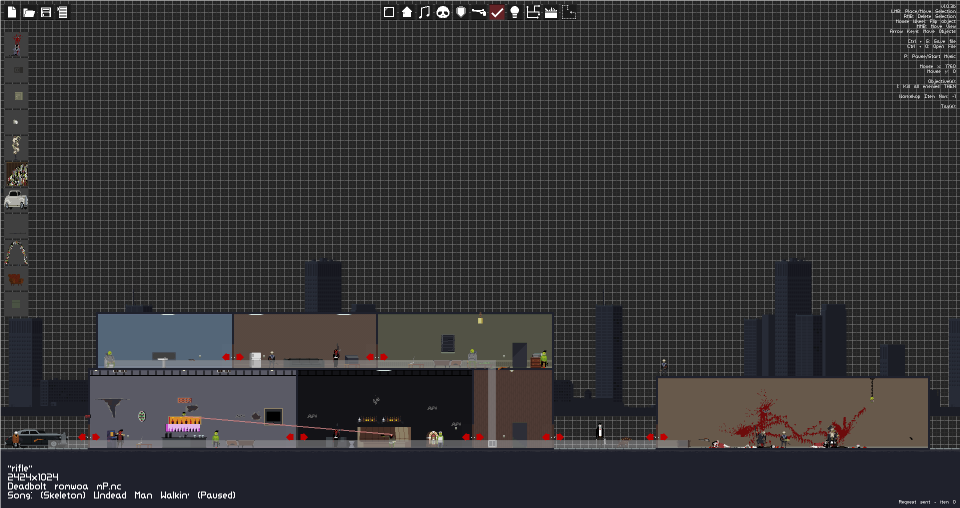The image size is (960, 508).
Task: Pick the pale skeleton figure palette item
Action: point(17,148)
